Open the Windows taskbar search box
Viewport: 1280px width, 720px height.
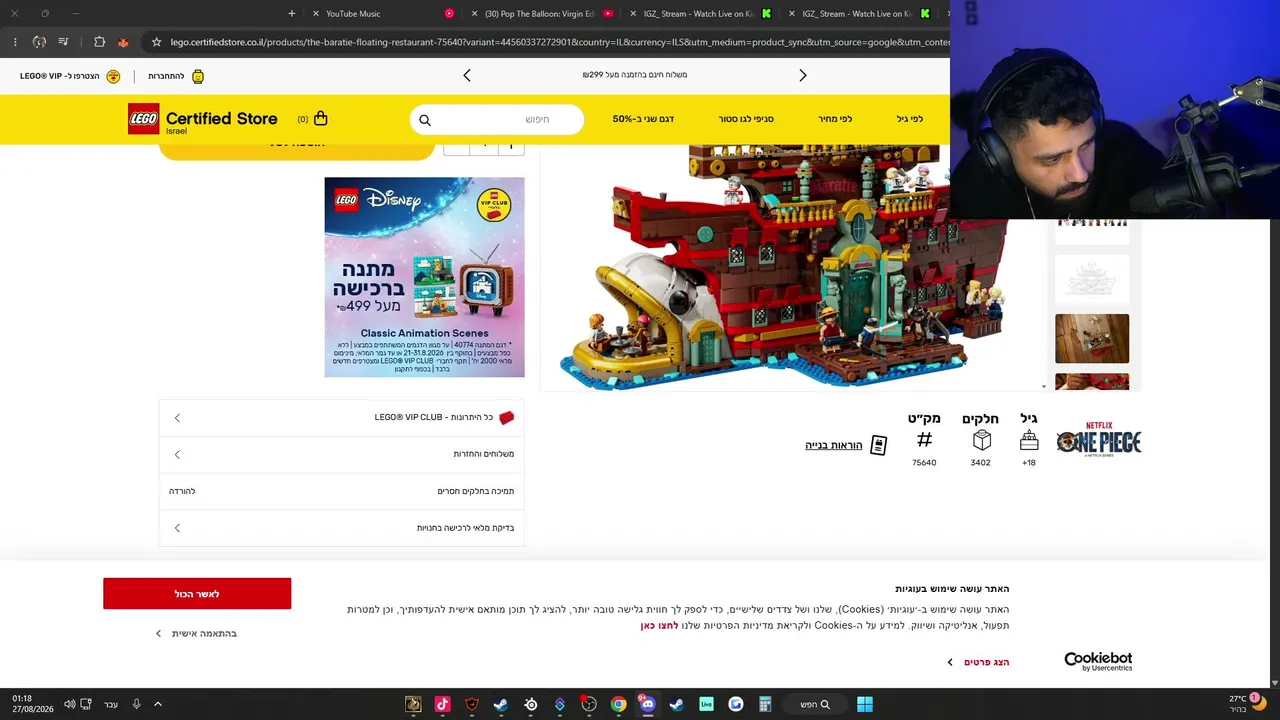[814, 704]
